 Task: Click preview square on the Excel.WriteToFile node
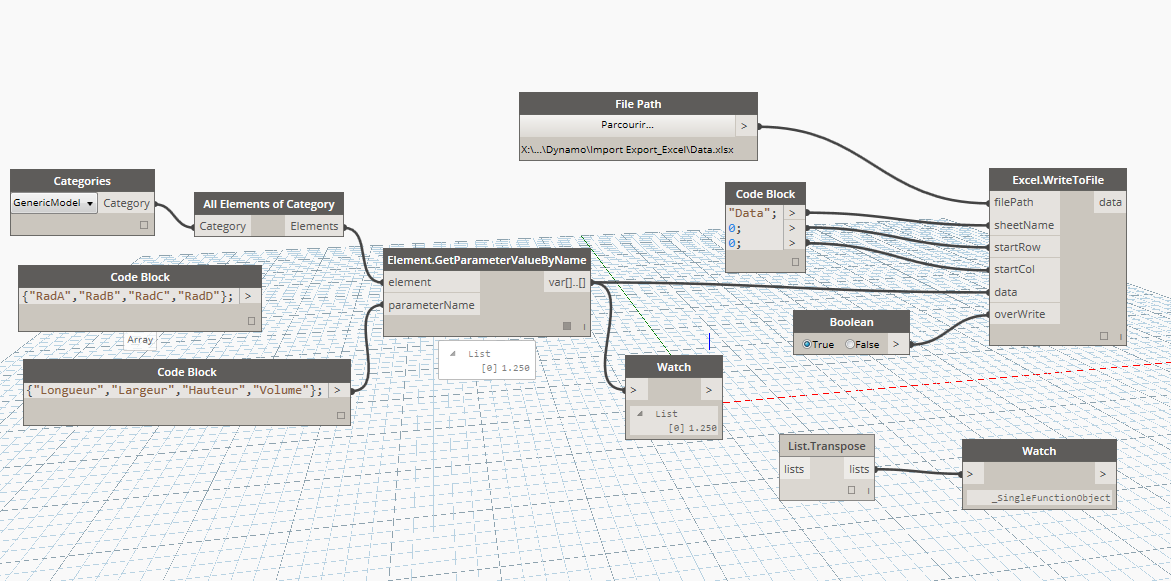(1104, 336)
